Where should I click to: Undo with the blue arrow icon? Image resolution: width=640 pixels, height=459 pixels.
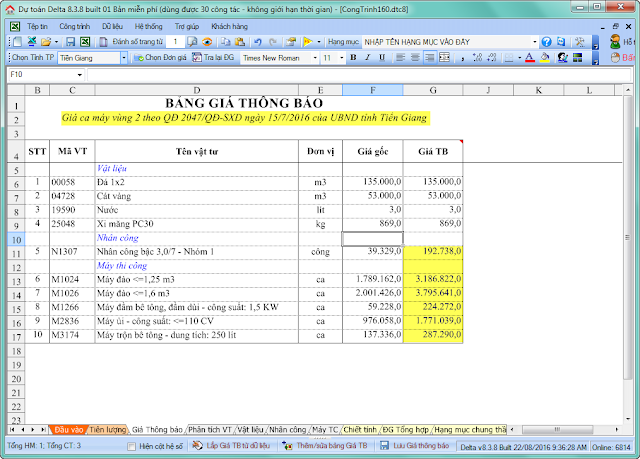[258, 42]
